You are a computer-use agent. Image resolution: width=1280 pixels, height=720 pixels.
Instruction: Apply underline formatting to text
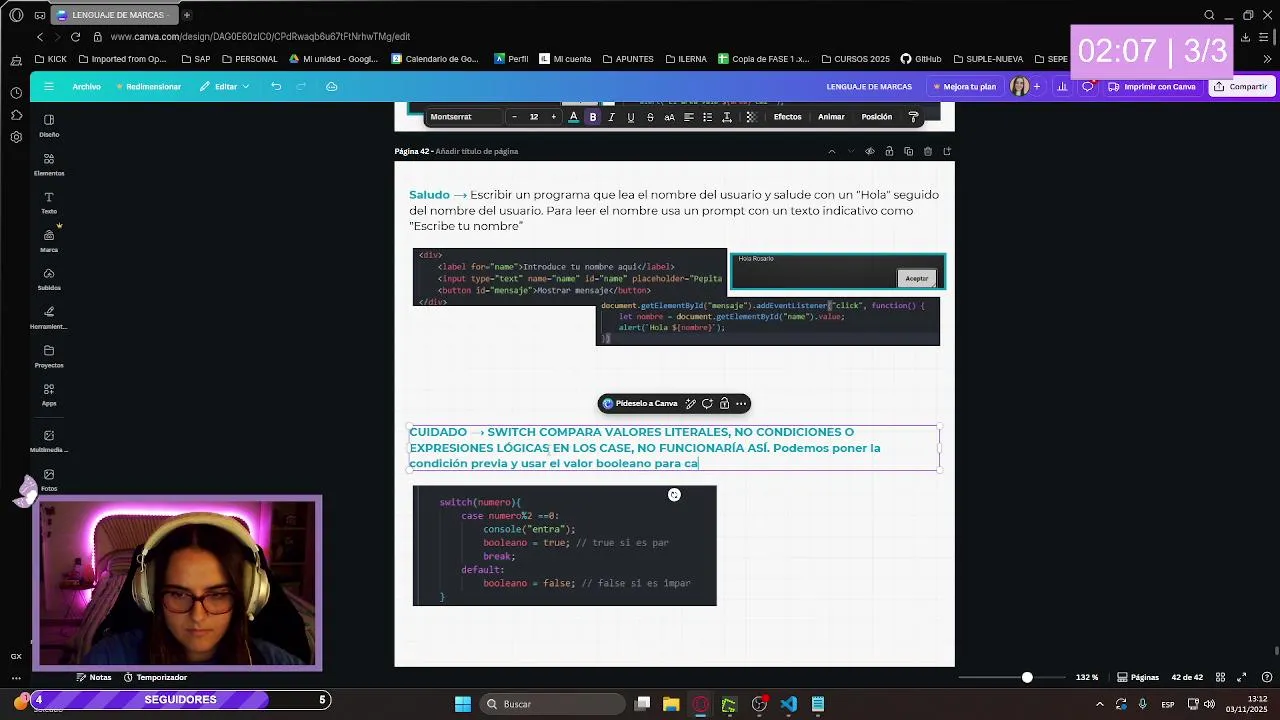[x=630, y=117]
